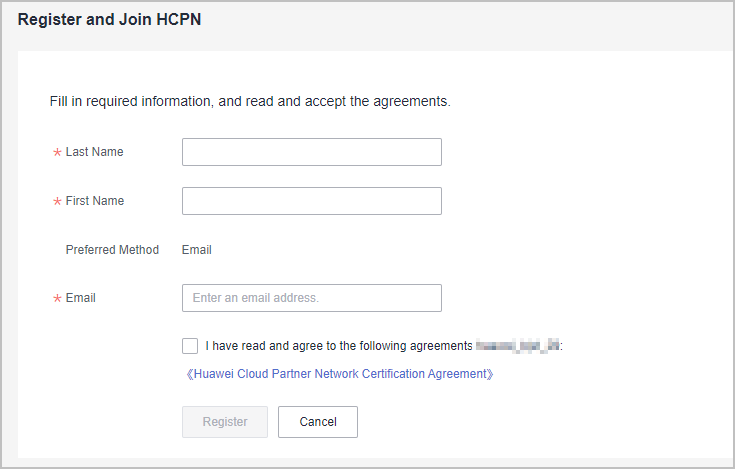The height and width of the screenshot is (469, 735).
Task: Click the Last Name input field
Action: 311,152
